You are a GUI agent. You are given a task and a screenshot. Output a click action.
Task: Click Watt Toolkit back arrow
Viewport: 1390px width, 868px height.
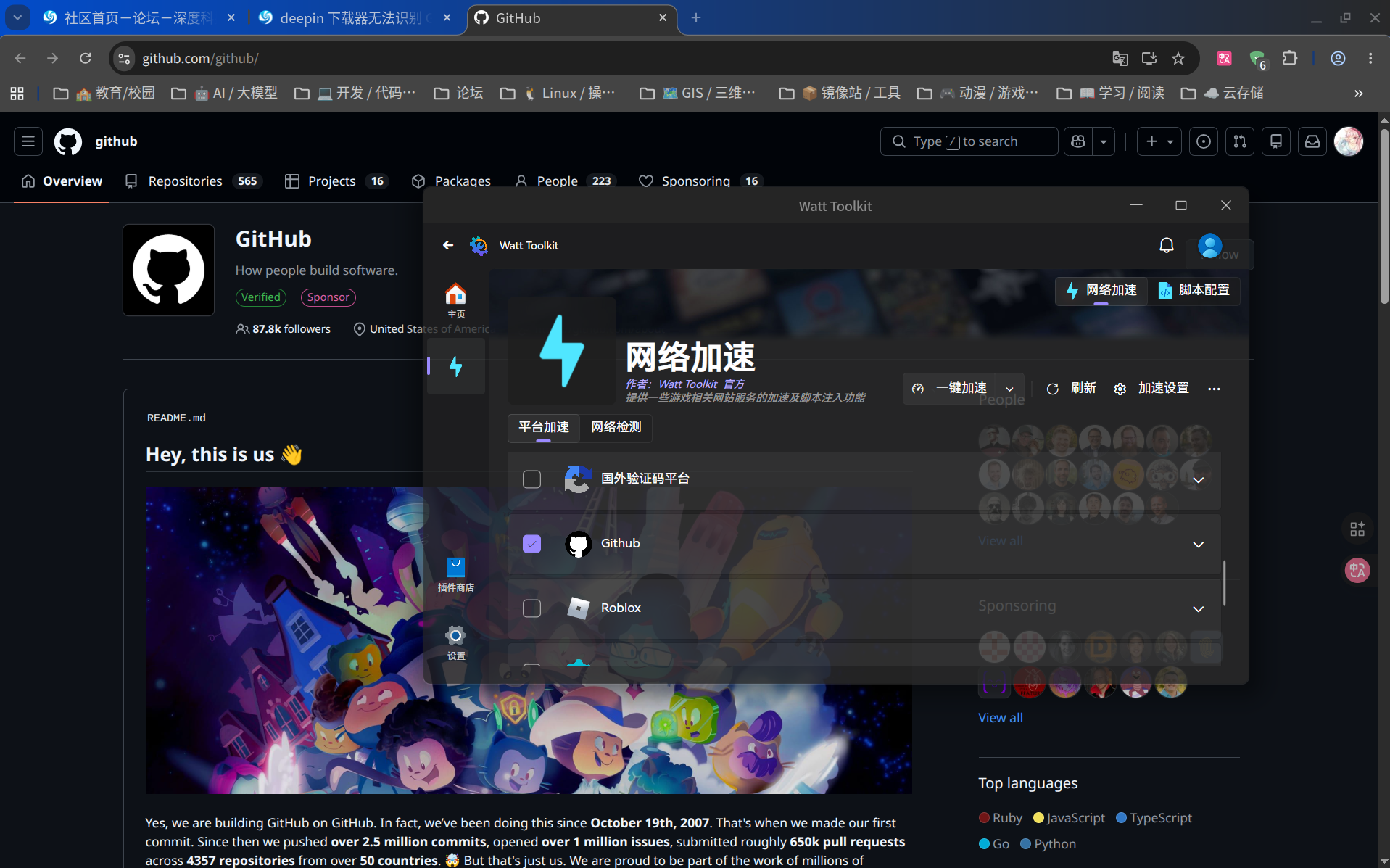(448, 245)
